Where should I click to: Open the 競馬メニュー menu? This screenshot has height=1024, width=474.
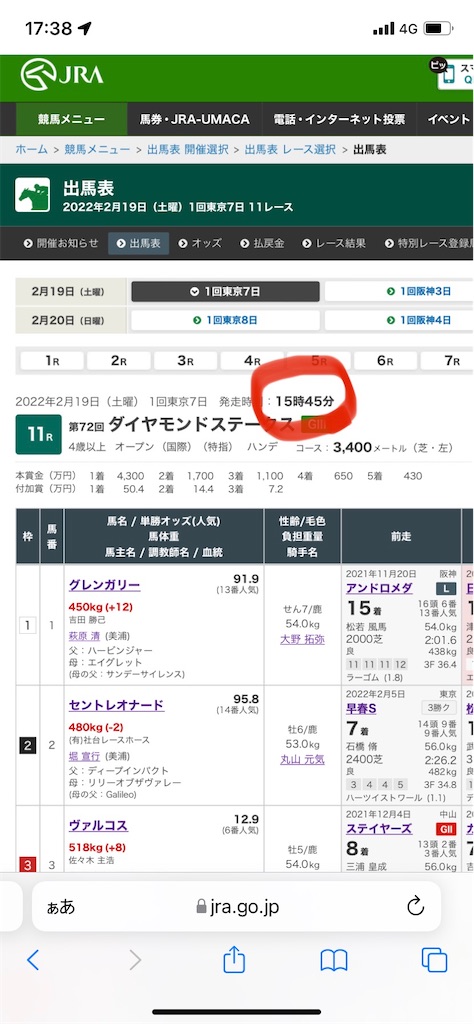pyautogui.click(x=71, y=119)
